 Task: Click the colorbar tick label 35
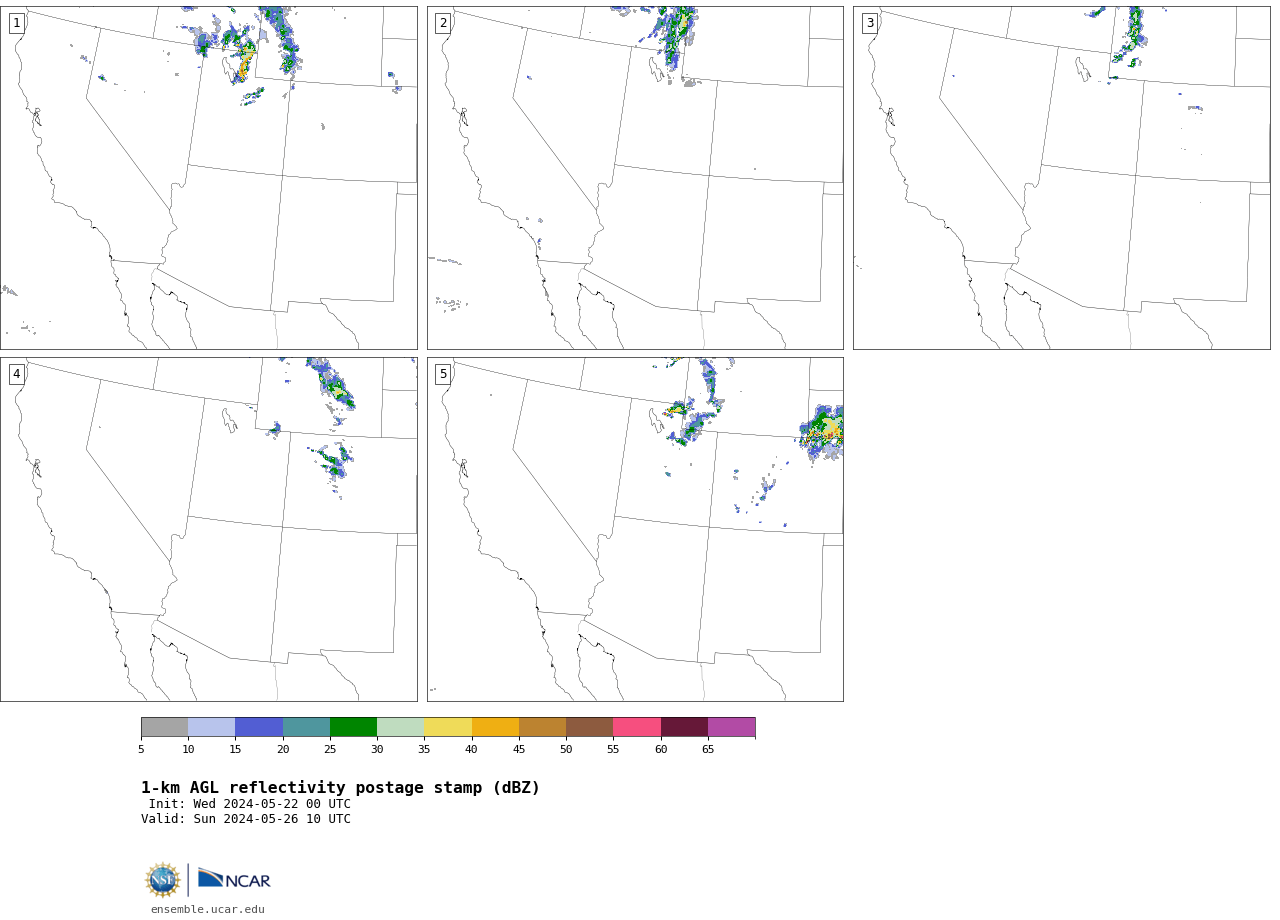(424, 749)
